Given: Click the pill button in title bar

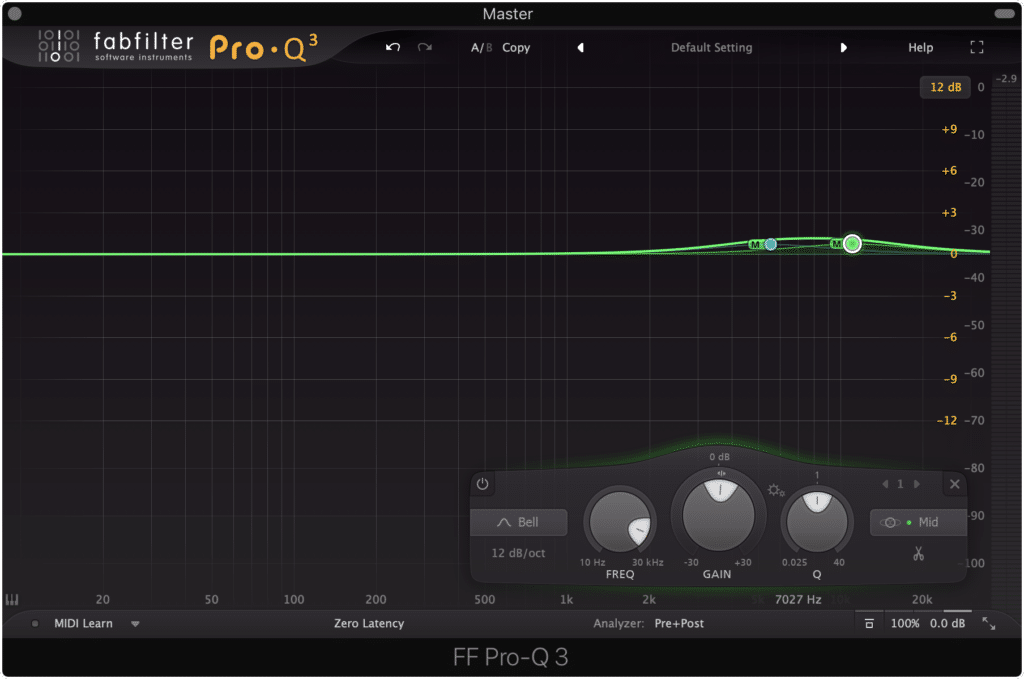Looking at the screenshot, I should [x=1004, y=14].
